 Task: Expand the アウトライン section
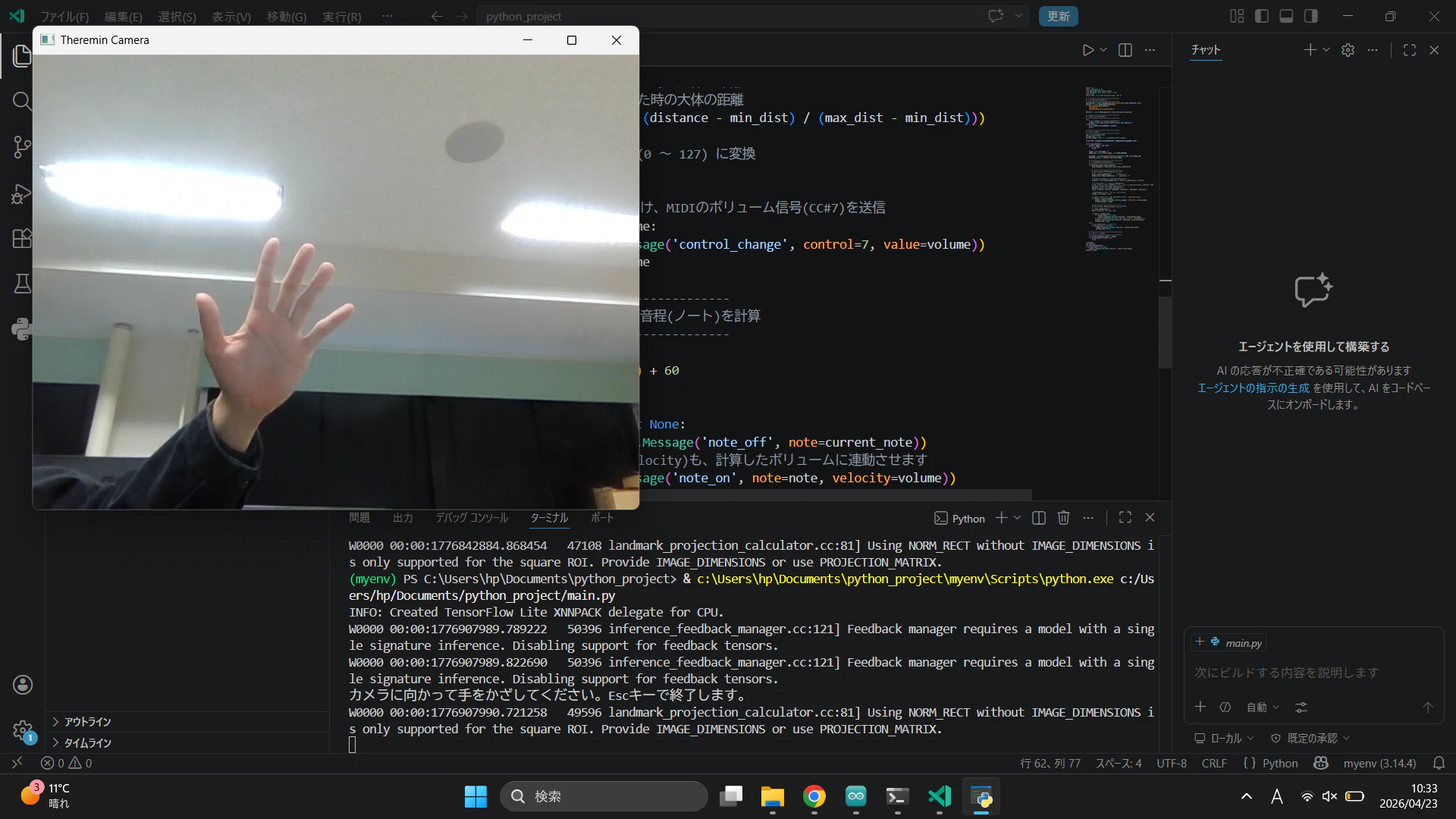coord(87,722)
